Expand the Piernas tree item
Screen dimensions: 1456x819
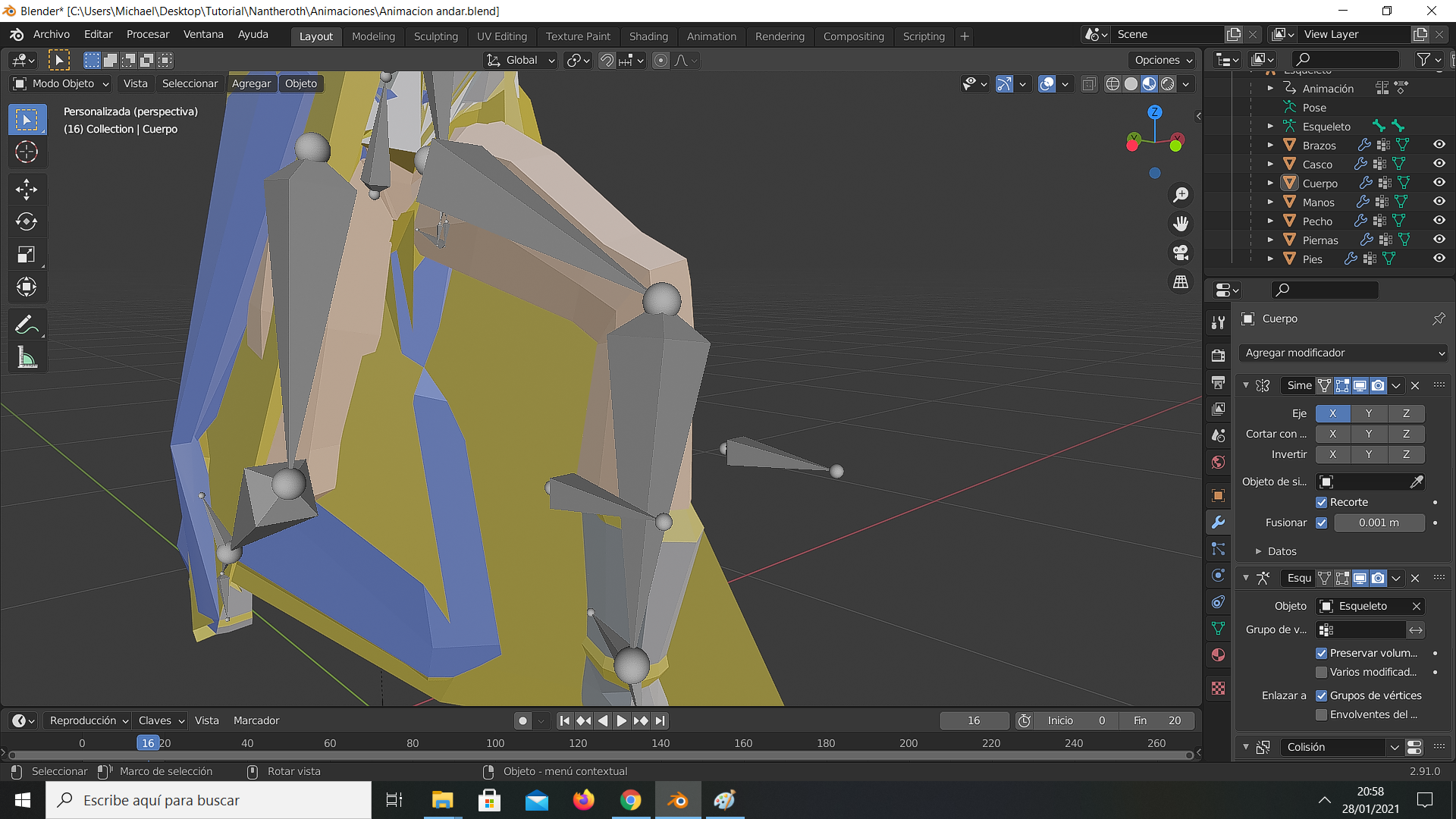pyautogui.click(x=1270, y=240)
